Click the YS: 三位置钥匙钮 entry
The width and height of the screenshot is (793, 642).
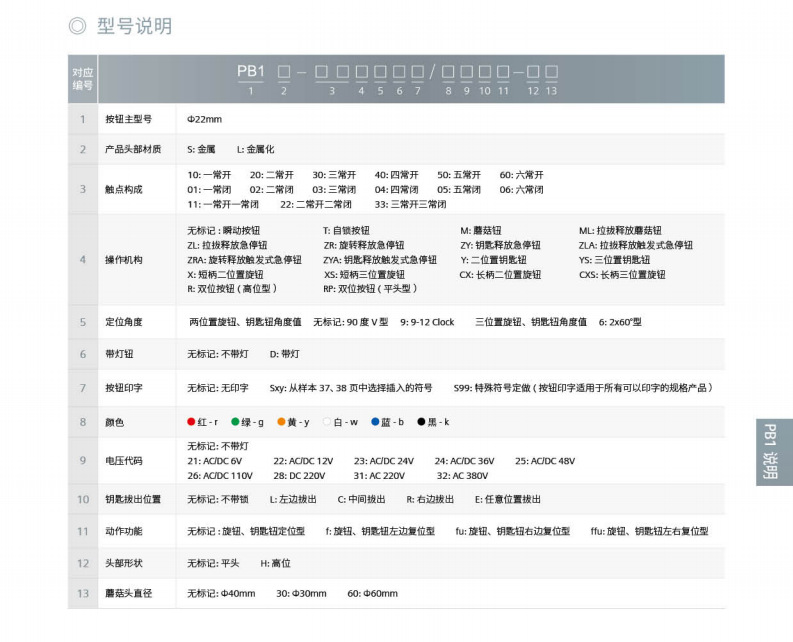tap(614, 260)
